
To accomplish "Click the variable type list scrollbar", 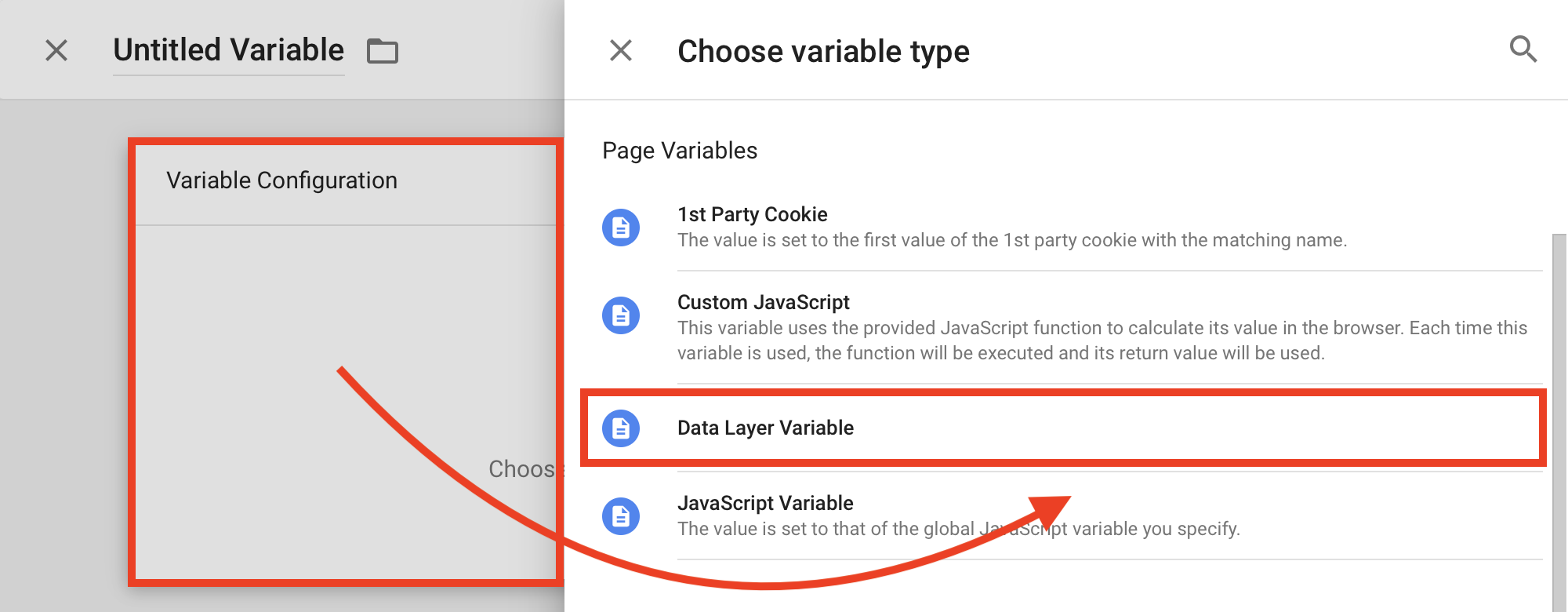I will 1560,422.
